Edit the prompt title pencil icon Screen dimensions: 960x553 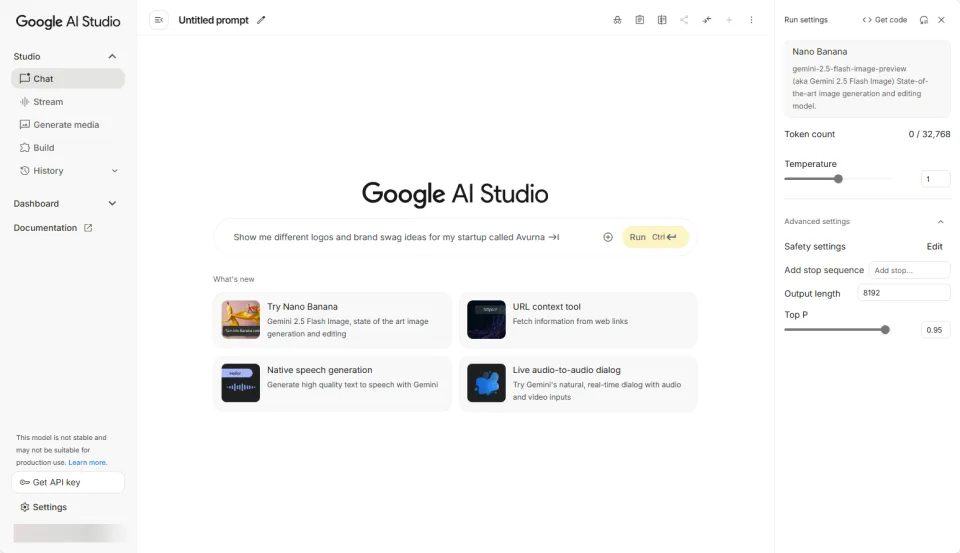tap(261, 20)
